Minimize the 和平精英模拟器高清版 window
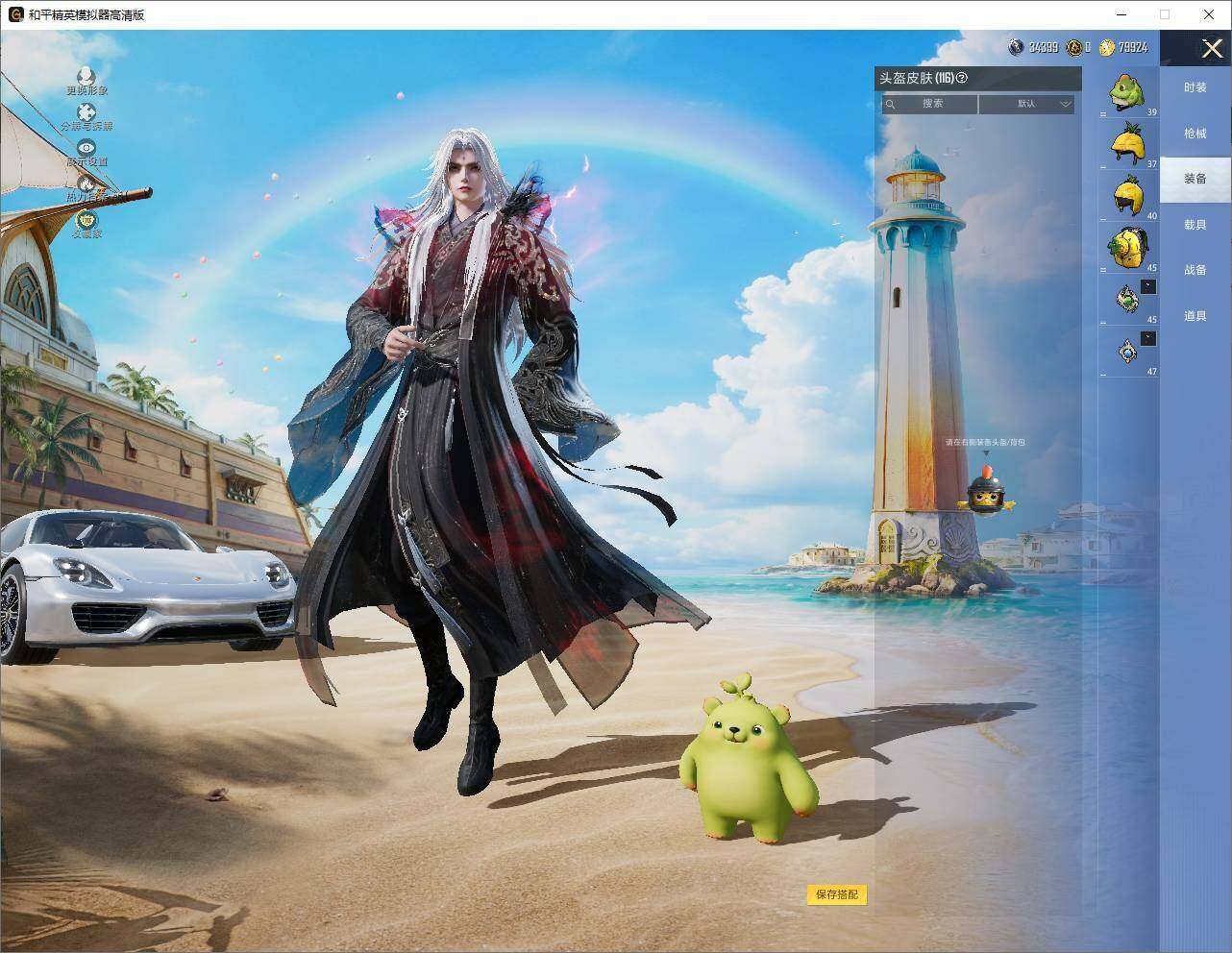This screenshot has width=1232, height=953. 1121,14
